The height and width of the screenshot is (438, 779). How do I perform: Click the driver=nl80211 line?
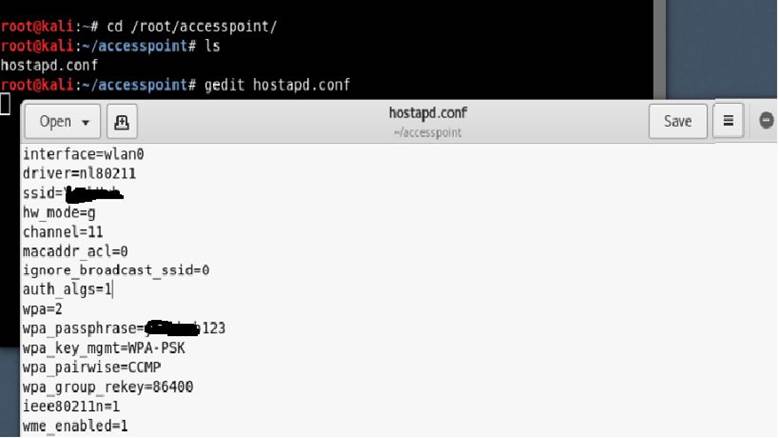pos(79,174)
